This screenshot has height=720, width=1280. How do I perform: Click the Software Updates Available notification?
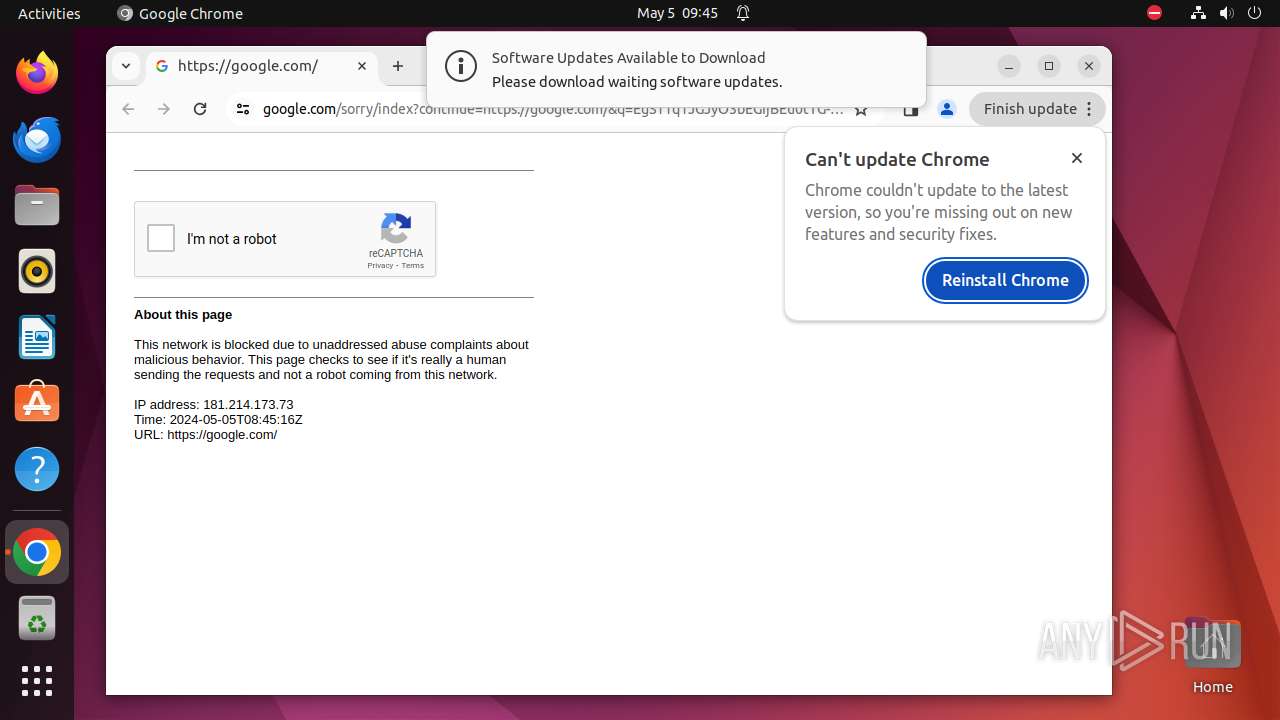(x=676, y=69)
